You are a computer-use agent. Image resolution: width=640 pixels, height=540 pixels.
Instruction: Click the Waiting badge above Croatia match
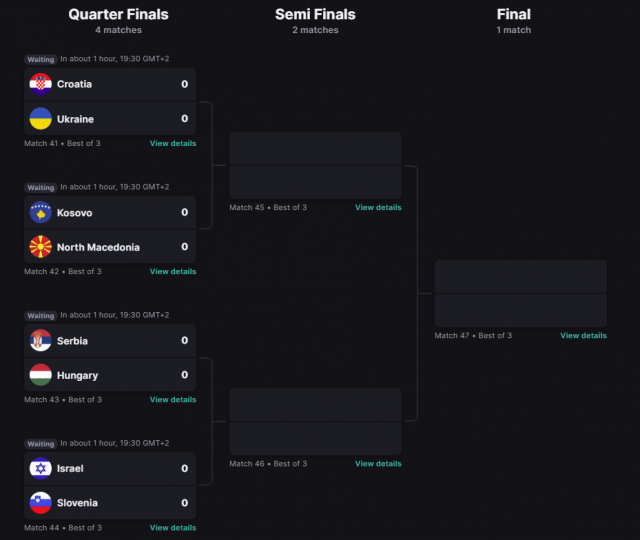[x=41, y=60]
